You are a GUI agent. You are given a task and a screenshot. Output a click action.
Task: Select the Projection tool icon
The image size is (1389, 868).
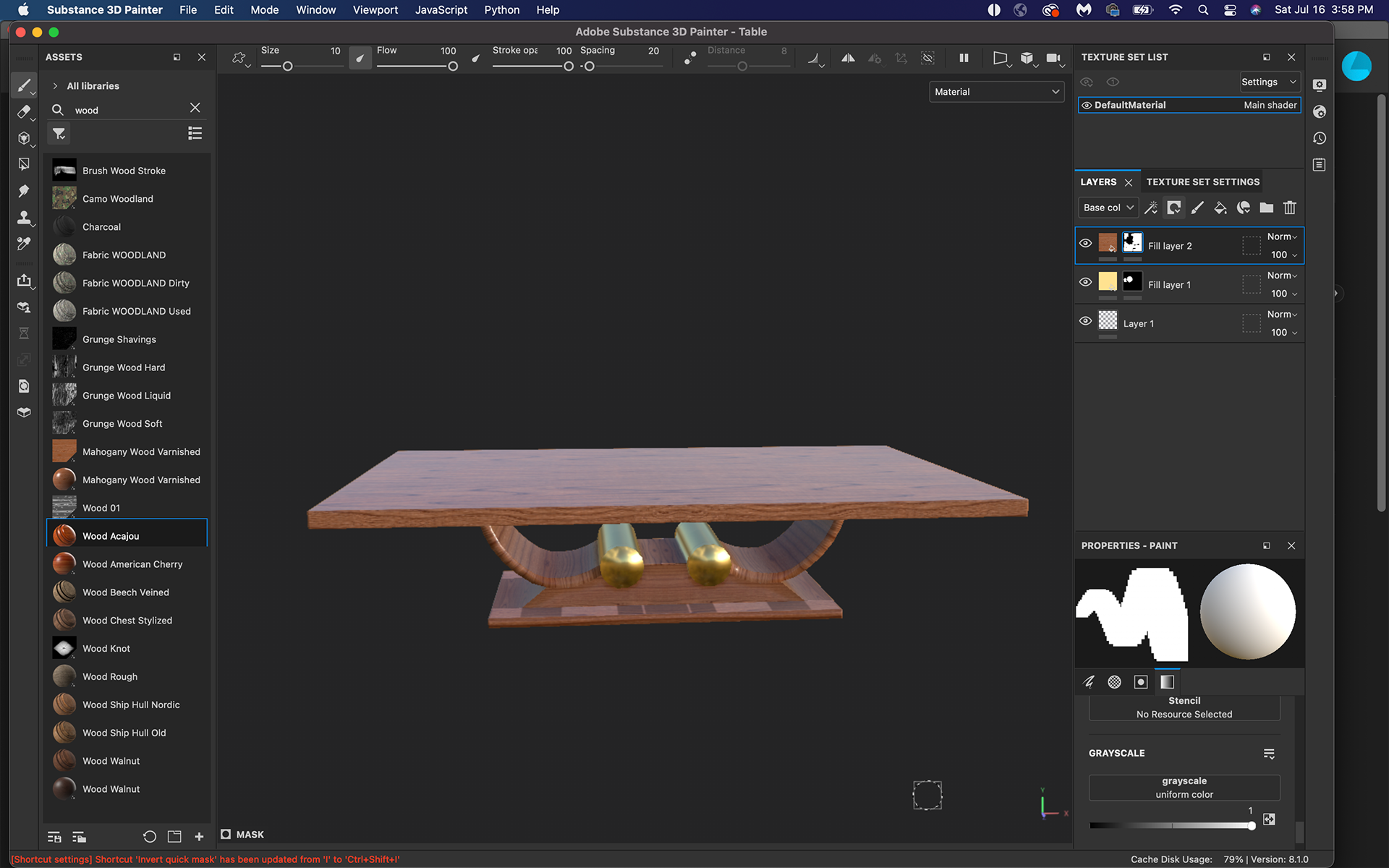(x=24, y=138)
